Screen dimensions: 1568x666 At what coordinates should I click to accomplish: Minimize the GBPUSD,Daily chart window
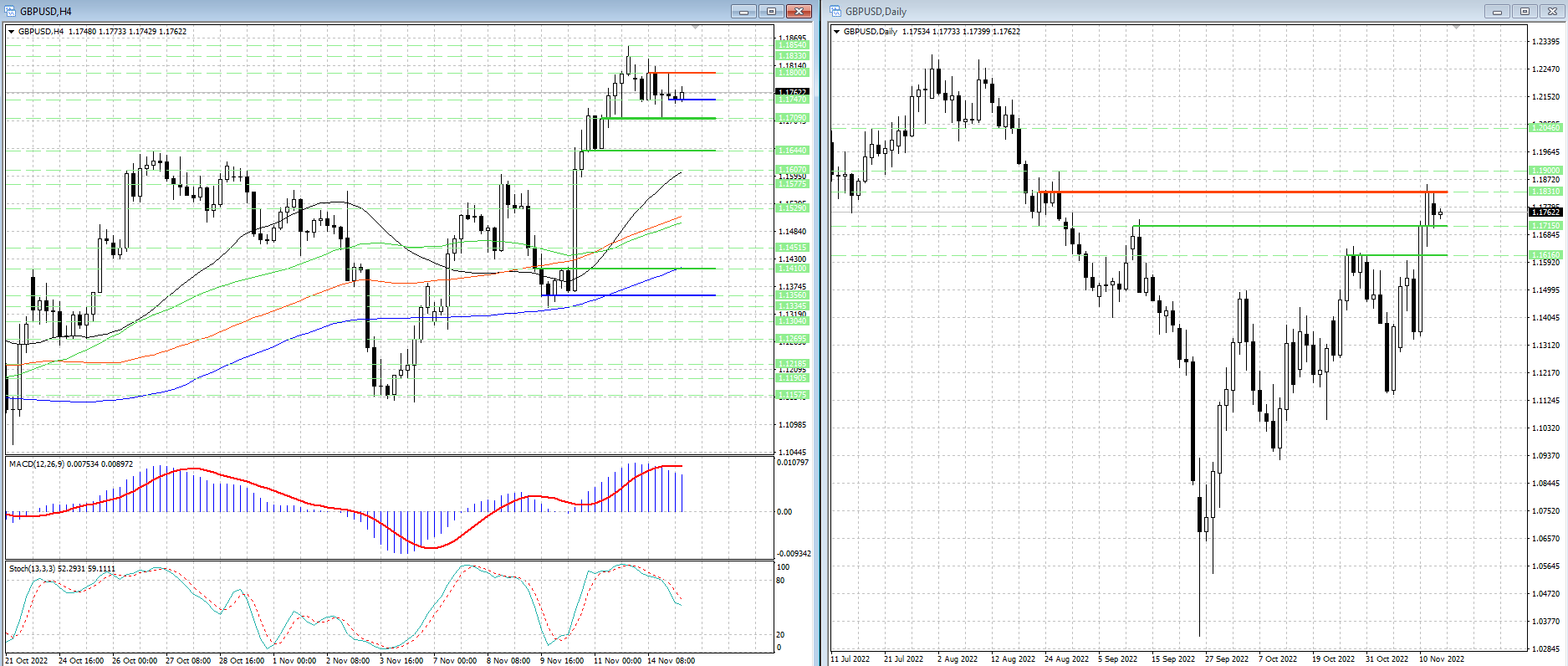1496,11
